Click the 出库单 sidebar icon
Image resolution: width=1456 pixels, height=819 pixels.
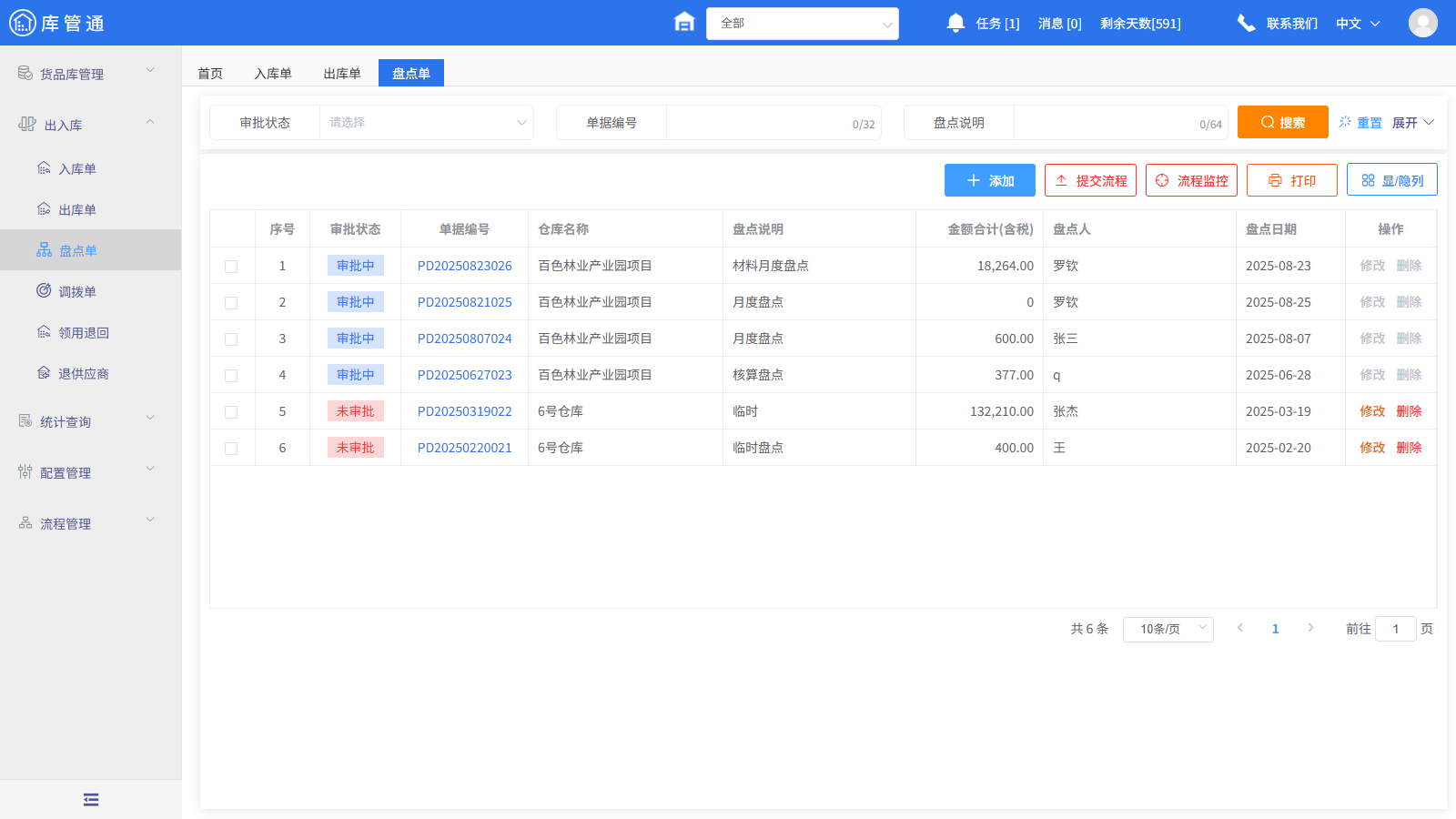coord(44,209)
